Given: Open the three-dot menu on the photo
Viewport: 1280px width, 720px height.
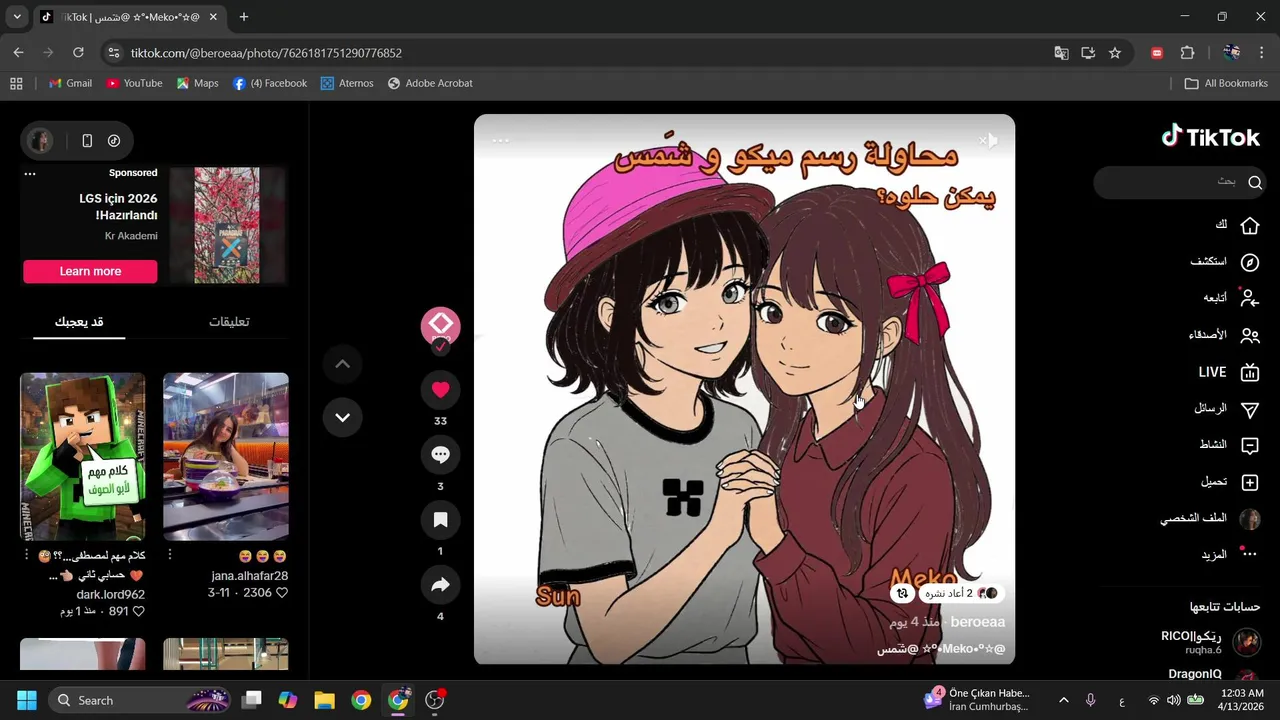Looking at the screenshot, I should click(x=501, y=141).
